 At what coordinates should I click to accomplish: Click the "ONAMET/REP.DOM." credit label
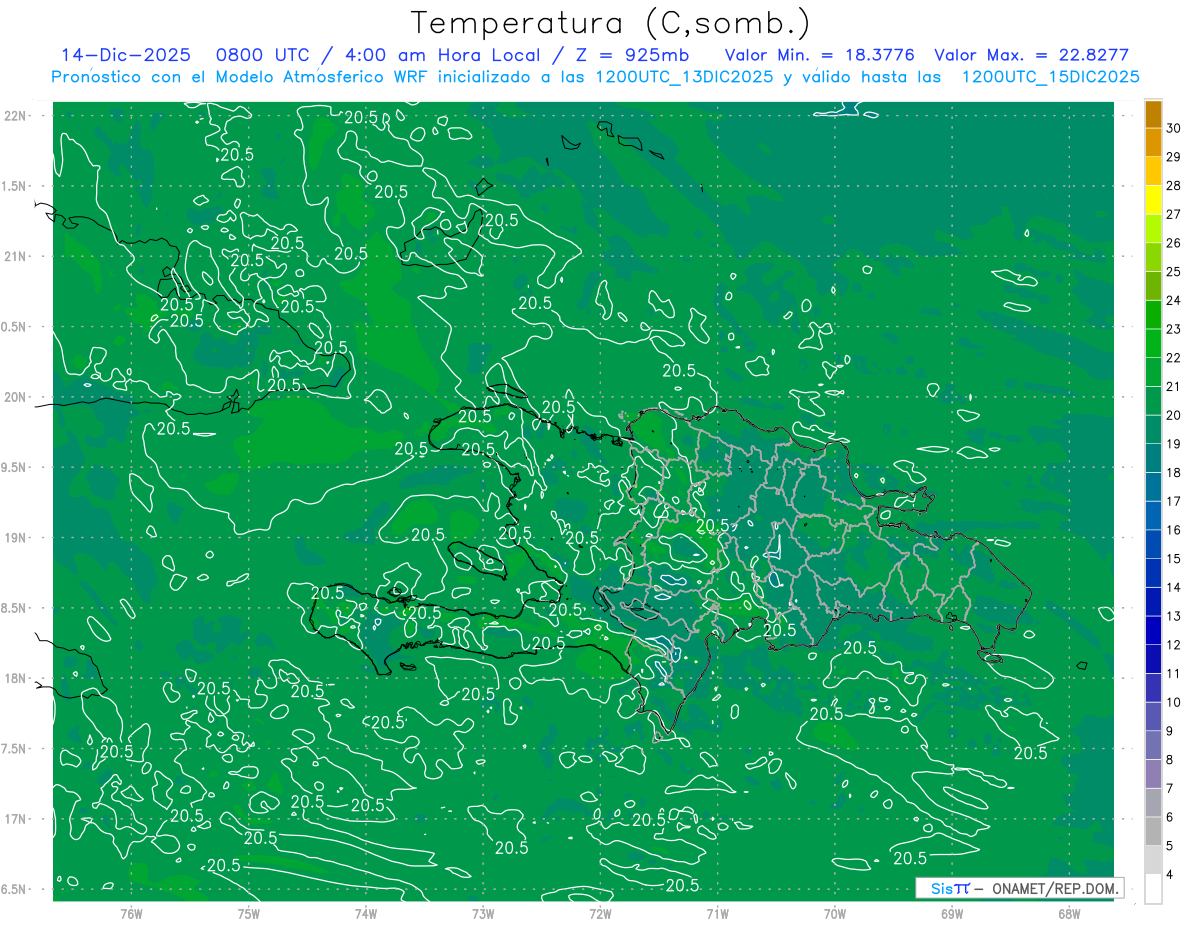click(1054, 888)
